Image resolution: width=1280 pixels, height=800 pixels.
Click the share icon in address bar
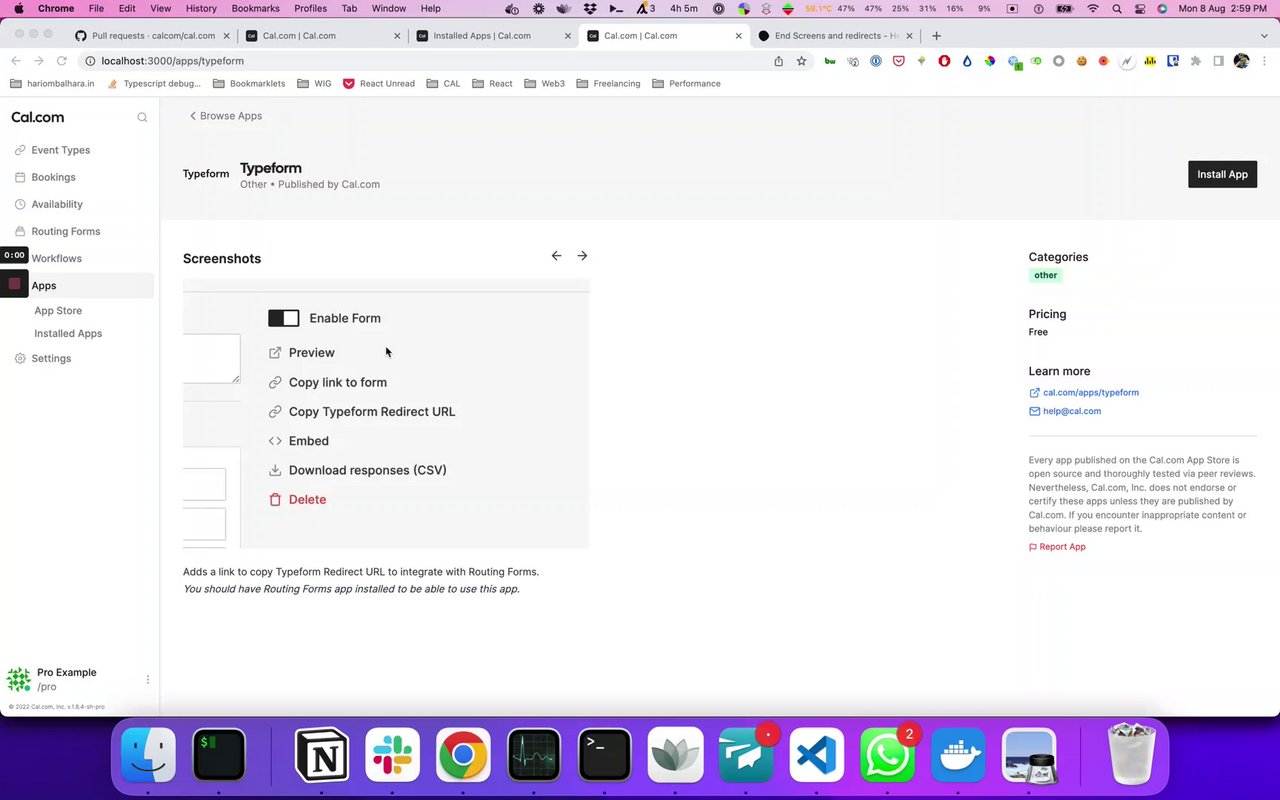tap(779, 61)
